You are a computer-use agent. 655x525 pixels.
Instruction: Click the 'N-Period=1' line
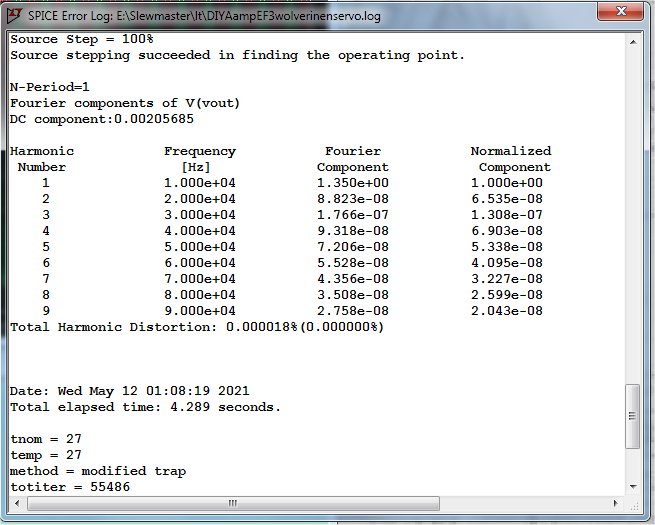50,87
